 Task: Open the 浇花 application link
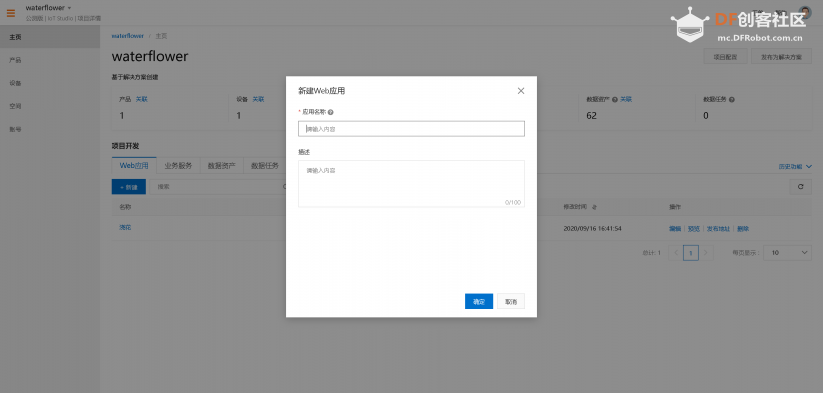point(125,227)
